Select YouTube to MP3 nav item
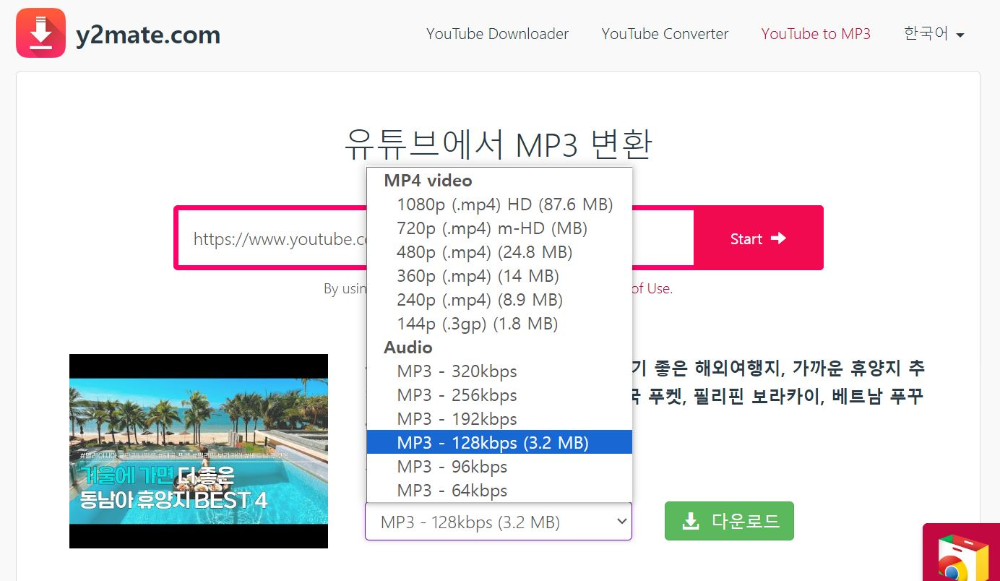Screen dimensions: 1000x581 [816, 34]
